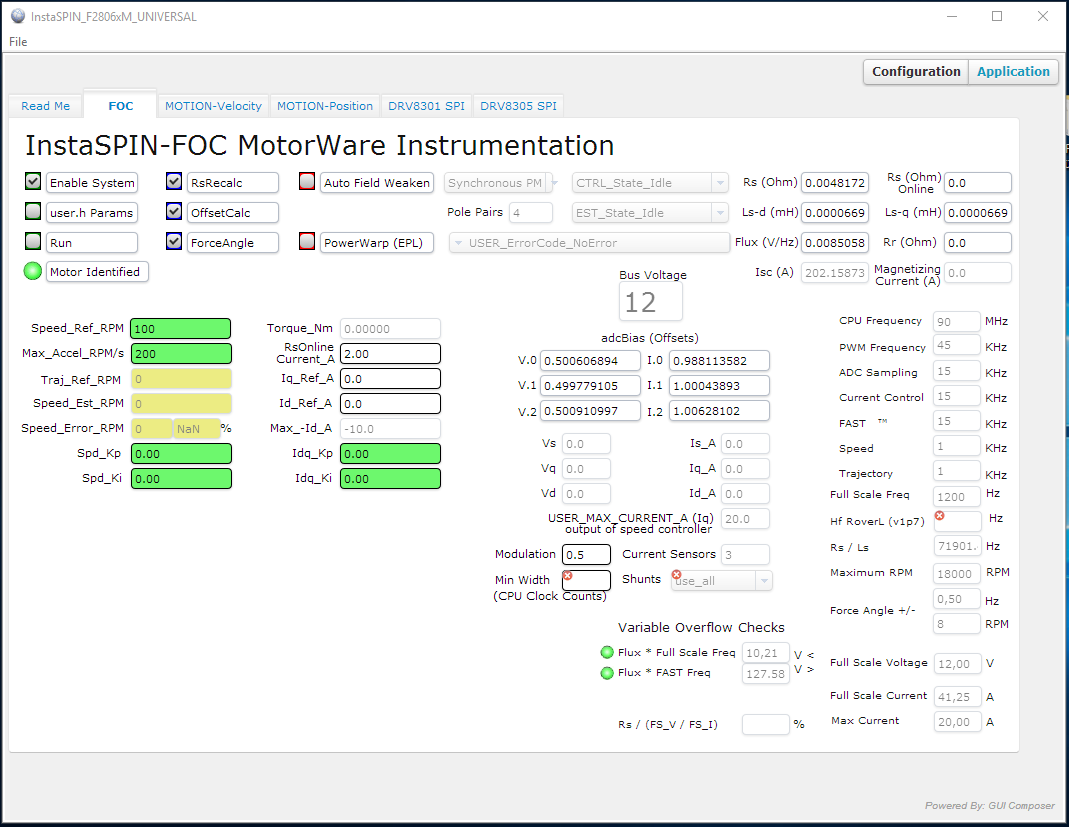Viewport: 1069px width, 827px height.
Task: Enable the PowerWarp (EPL) checkbox
Action: tap(307, 241)
